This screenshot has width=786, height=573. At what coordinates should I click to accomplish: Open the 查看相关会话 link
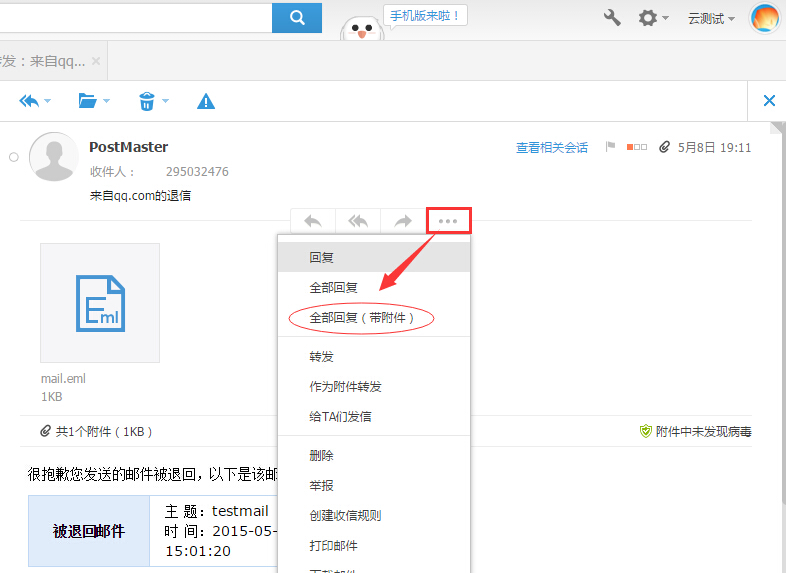pyautogui.click(x=551, y=148)
